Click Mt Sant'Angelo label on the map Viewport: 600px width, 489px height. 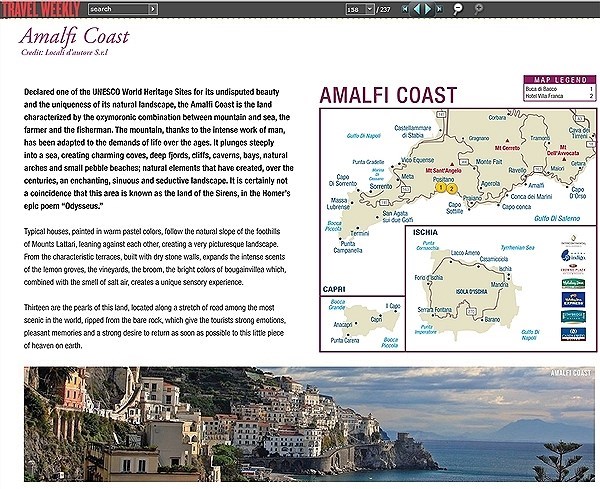pos(443,171)
